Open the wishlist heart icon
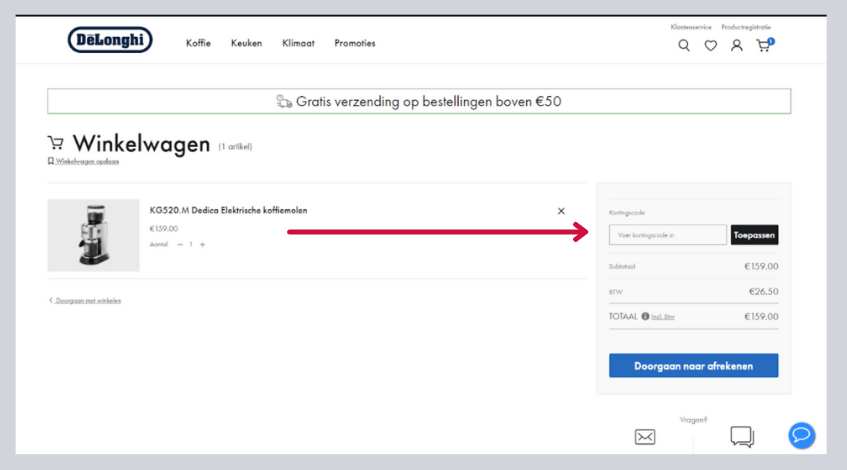The width and height of the screenshot is (847, 470). click(x=711, y=45)
